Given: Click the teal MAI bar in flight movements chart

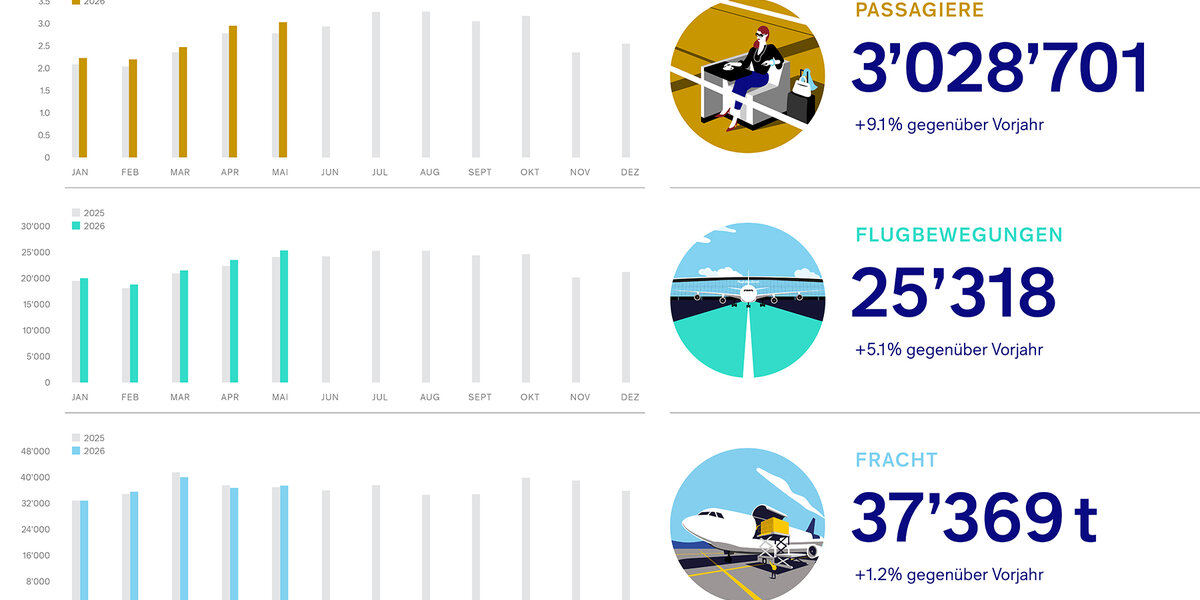Looking at the screenshot, I should (284, 316).
